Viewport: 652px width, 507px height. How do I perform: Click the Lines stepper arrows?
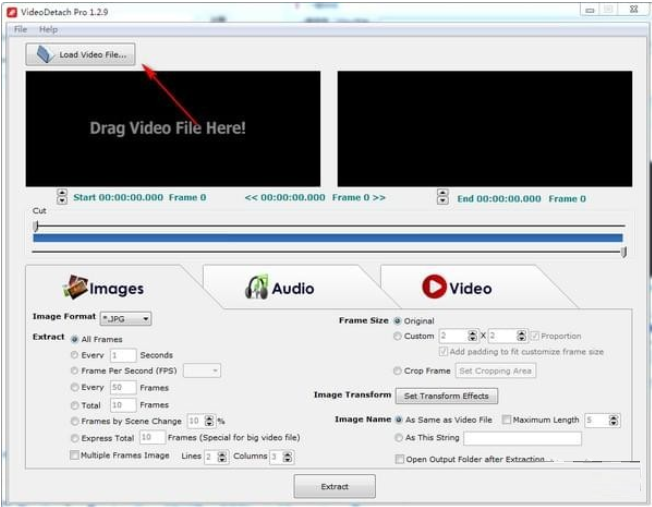tap(222, 457)
